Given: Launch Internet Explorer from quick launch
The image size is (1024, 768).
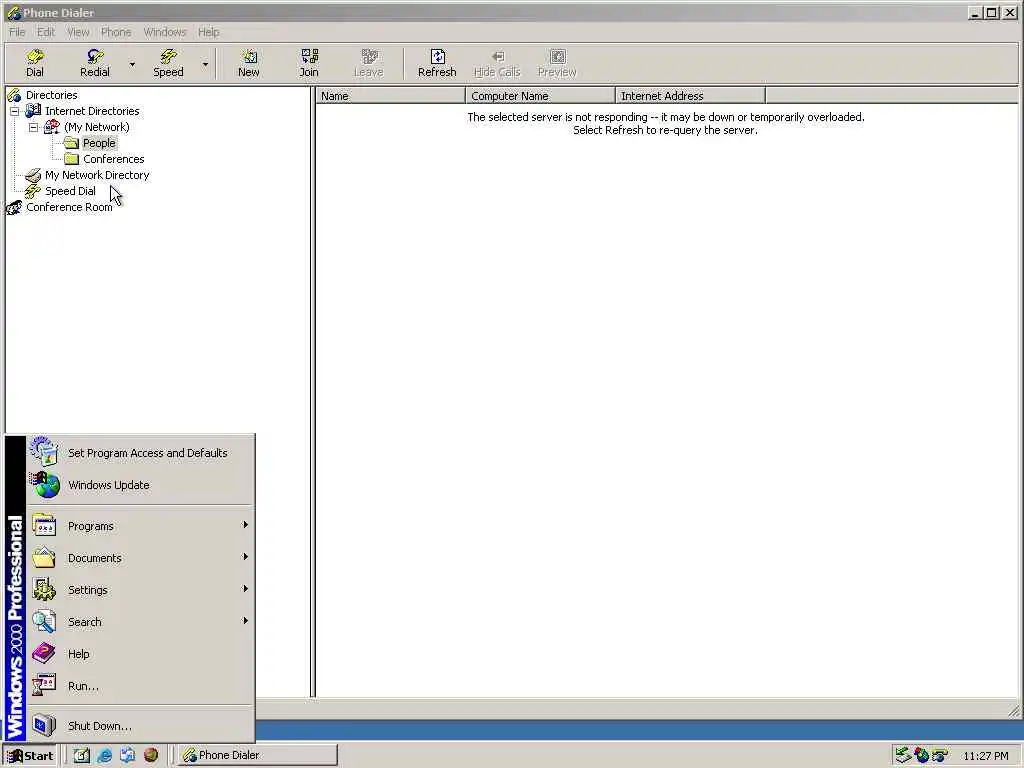Looking at the screenshot, I should (x=104, y=756).
